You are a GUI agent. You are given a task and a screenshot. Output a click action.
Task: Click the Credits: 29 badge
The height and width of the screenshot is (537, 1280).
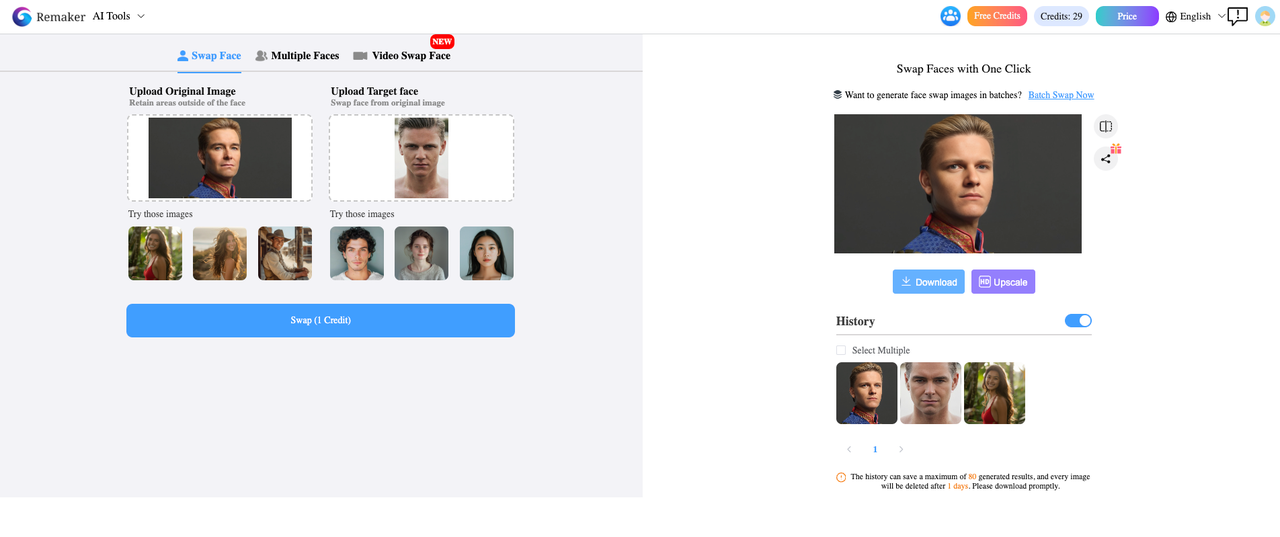1061,16
